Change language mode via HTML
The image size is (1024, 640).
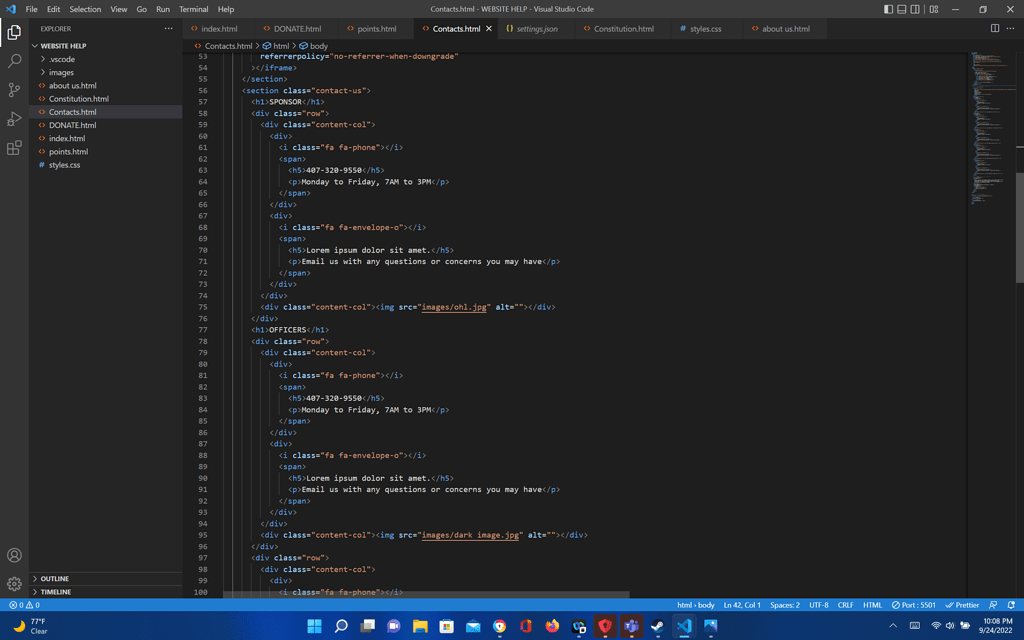pyautogui.click(x=872, y=605)
